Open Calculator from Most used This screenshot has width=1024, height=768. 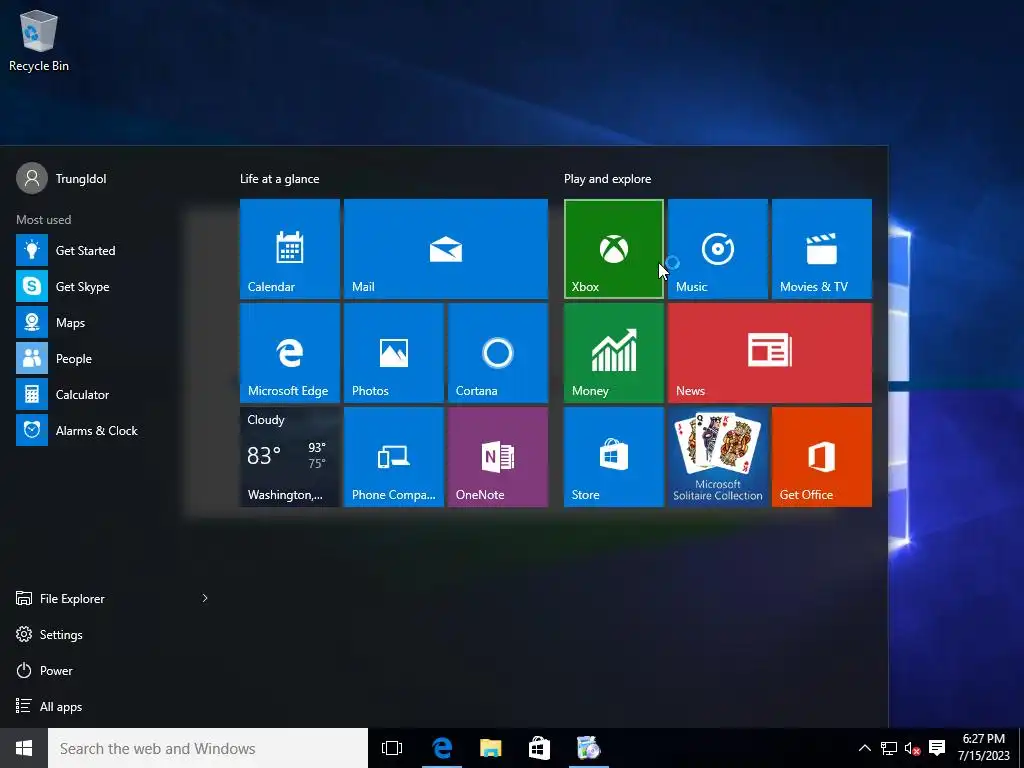coord(111,394)
